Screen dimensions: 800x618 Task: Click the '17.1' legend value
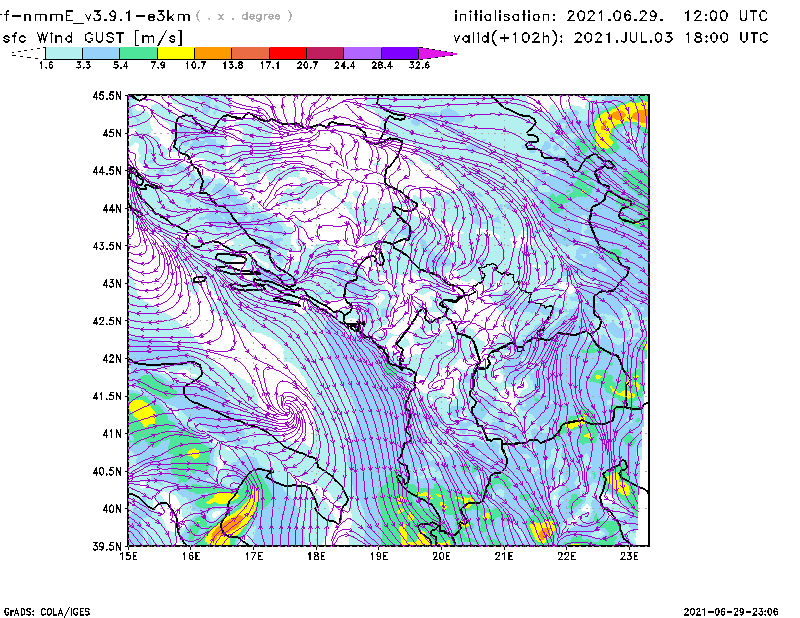click(x=270, y=65)
